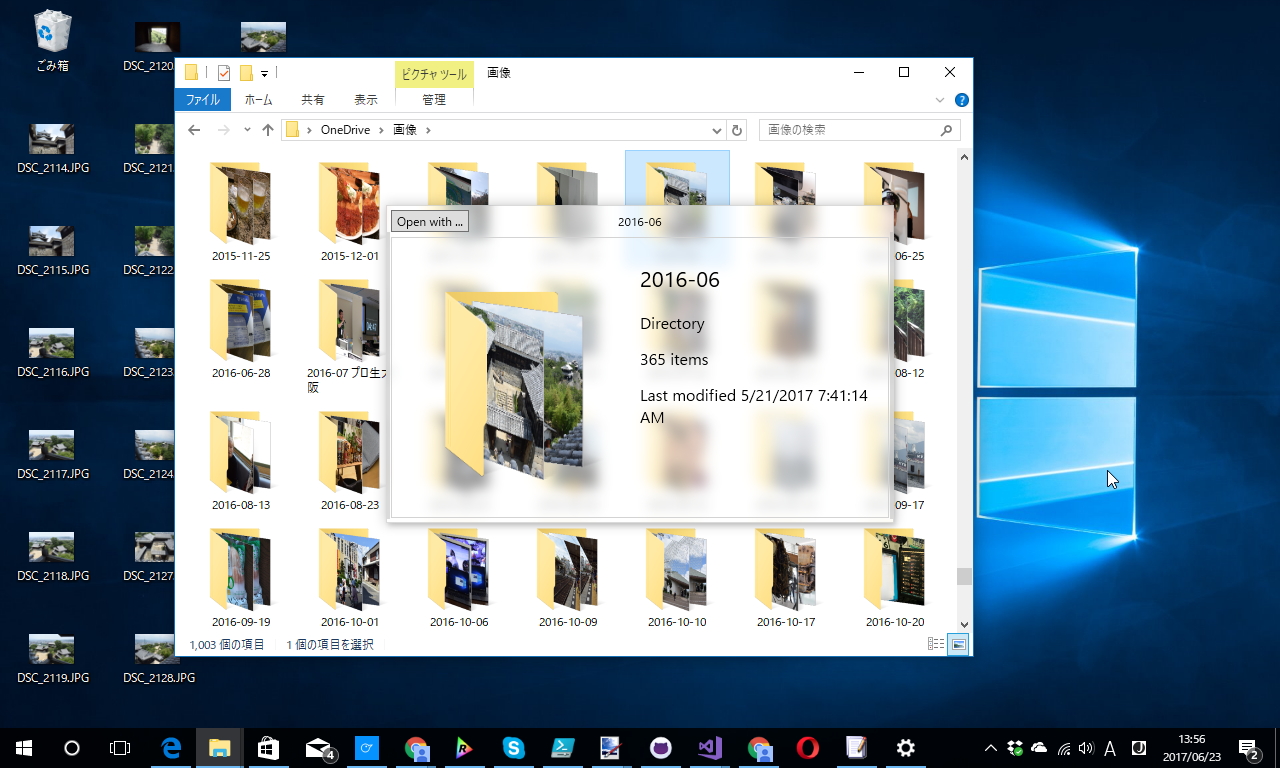Click 画像 in the address breadcrumb

pos(405,130)
